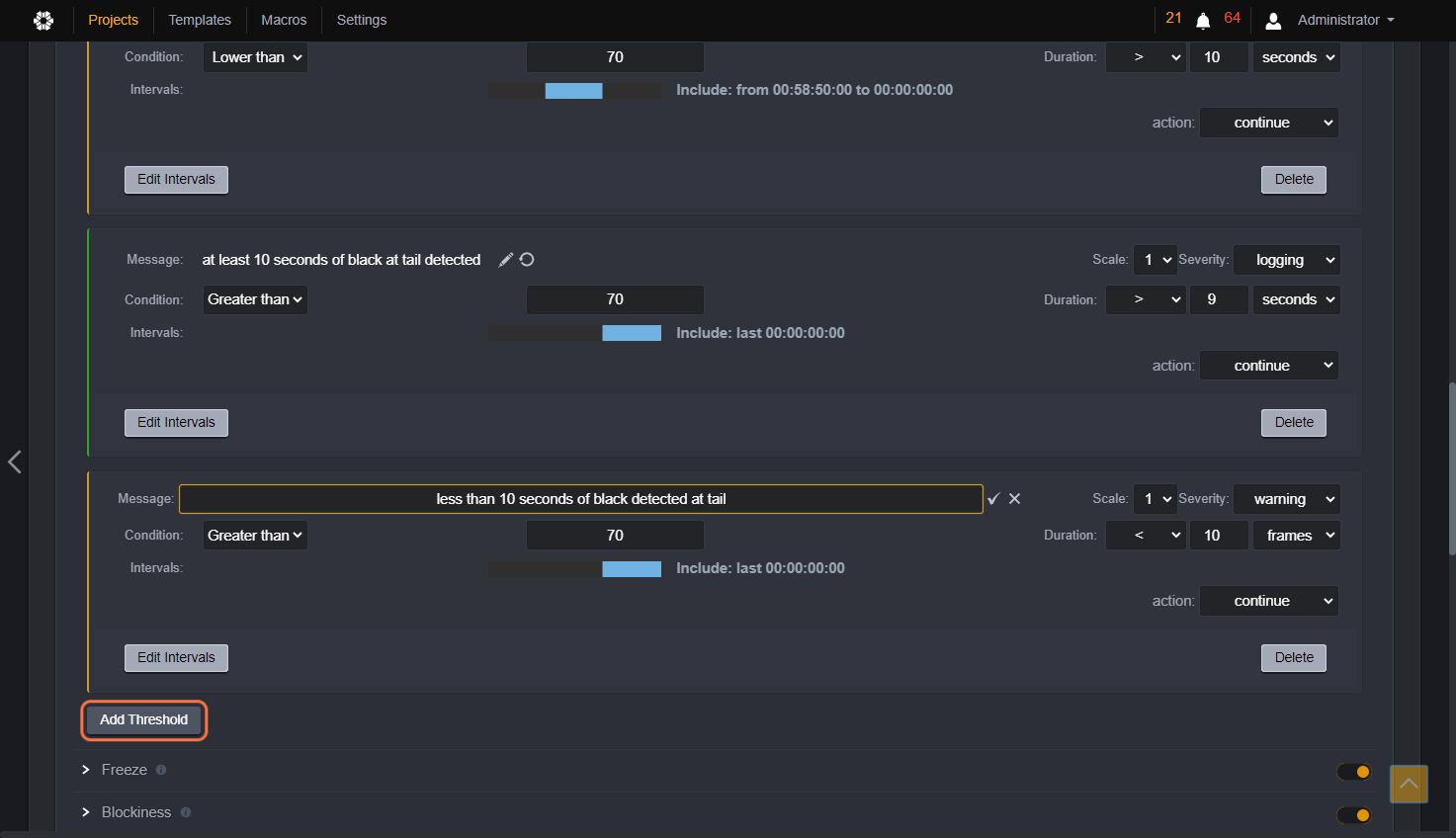Go to the Projects tab
This screenshot has height=838, width=1456.
(x=114, y=20)
